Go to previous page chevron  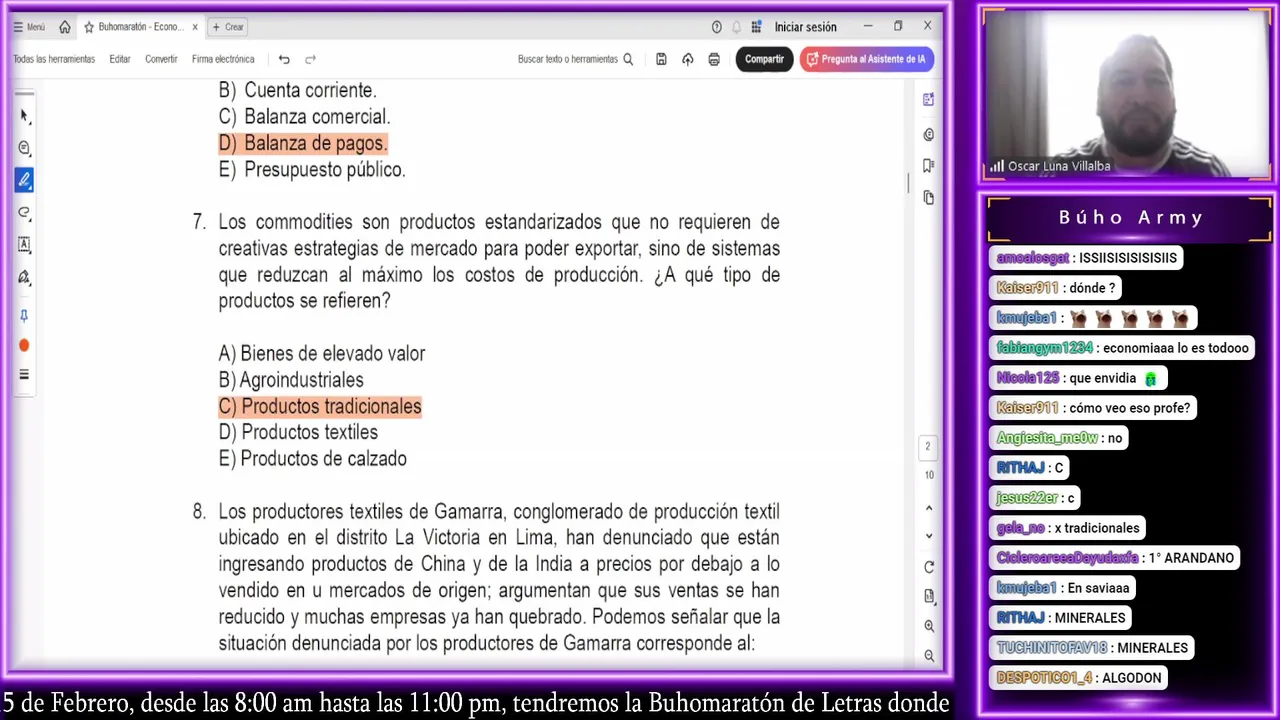[929, 508]
